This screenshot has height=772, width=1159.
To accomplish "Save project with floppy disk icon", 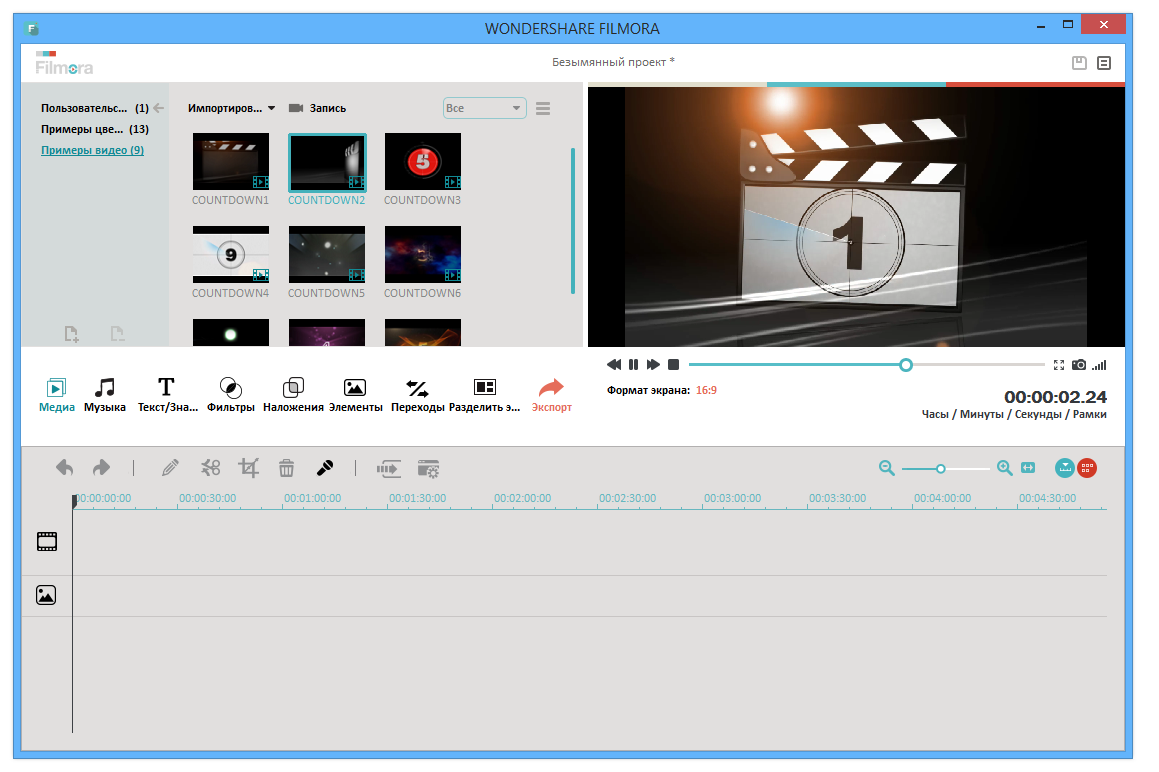I will pyautogui.click(x=1079, y=63).
